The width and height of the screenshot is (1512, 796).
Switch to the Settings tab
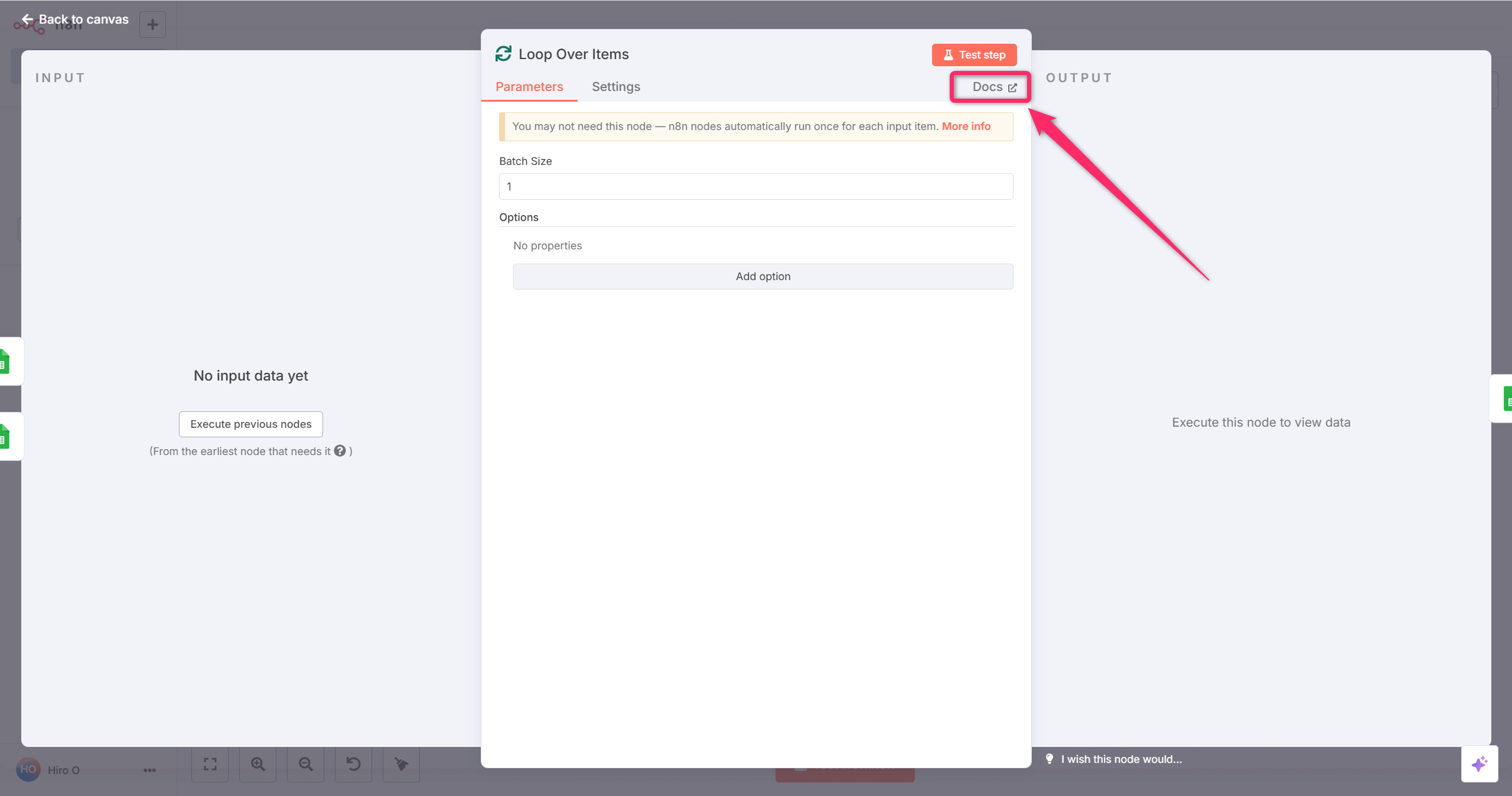click(x=616, y=87)
